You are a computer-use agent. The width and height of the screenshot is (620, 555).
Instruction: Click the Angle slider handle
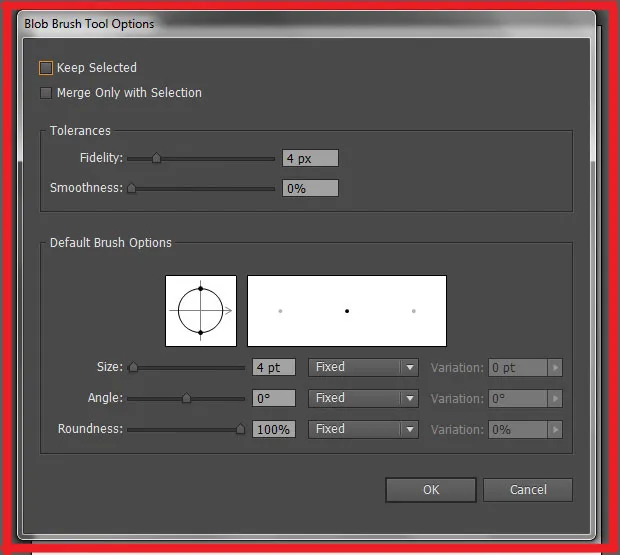pos(186,398)
